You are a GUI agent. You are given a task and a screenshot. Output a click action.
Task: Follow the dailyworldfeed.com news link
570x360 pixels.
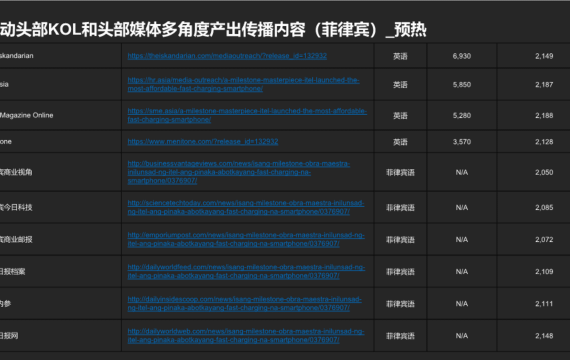coord(246,271)
